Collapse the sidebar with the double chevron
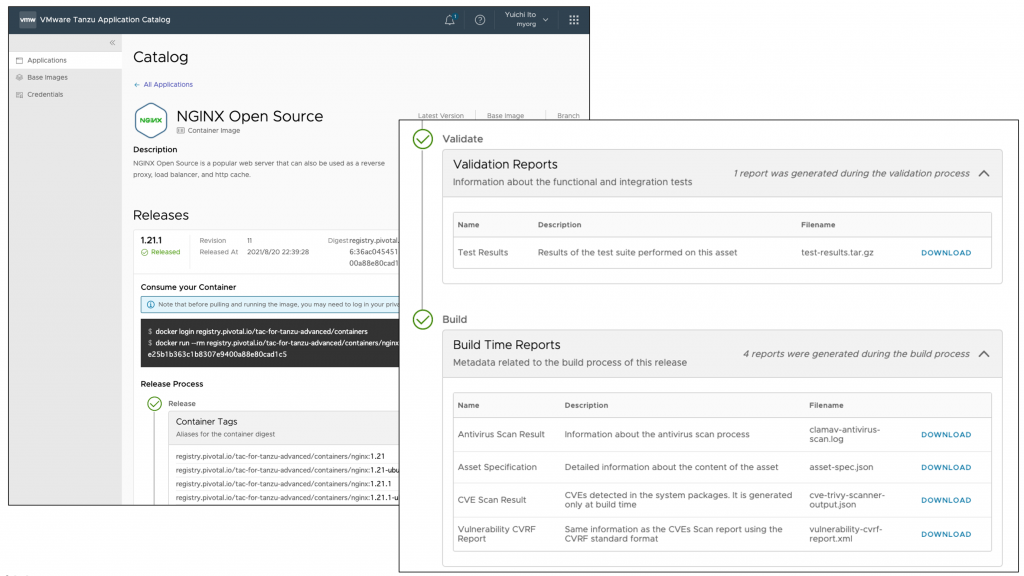1024x576 pixels. coord(112,43)
